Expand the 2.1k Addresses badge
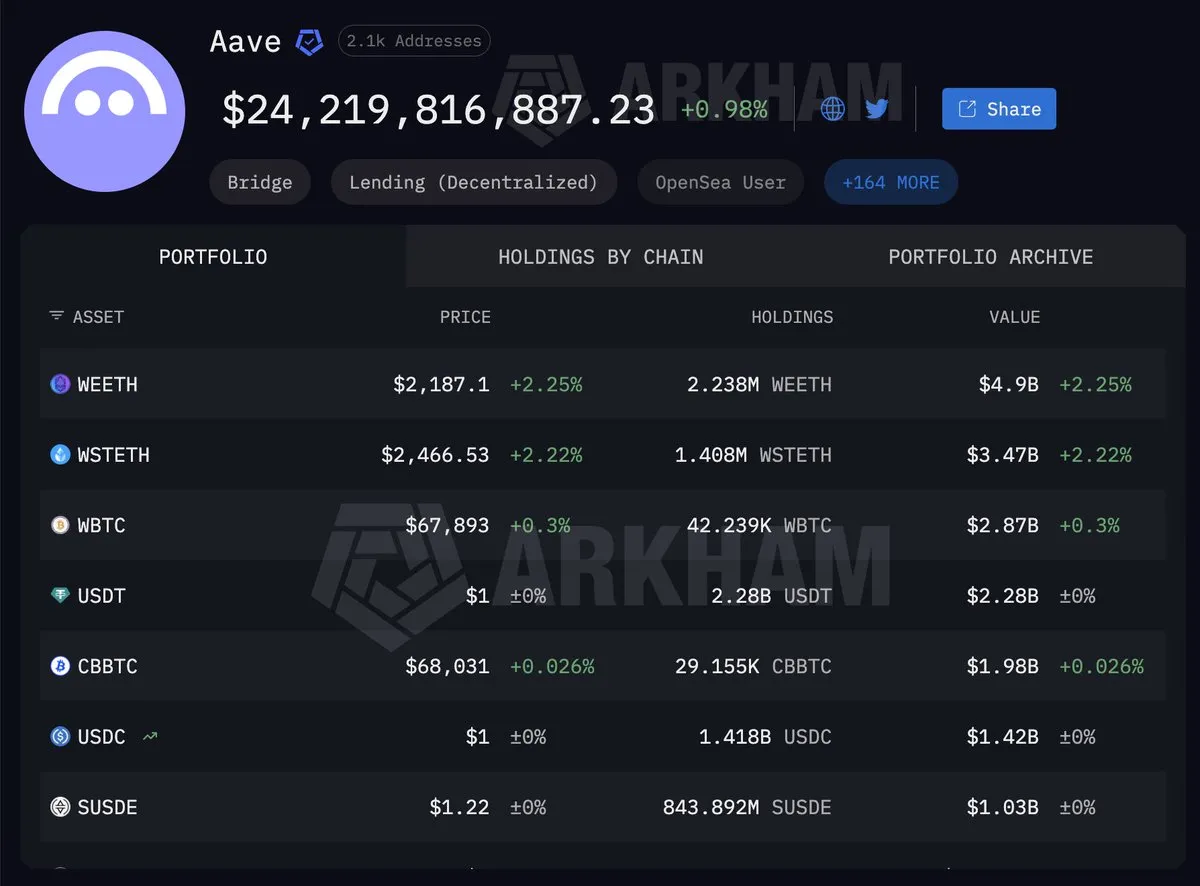1200x886 pixels. pyautogui.click(x=414, y=41)
